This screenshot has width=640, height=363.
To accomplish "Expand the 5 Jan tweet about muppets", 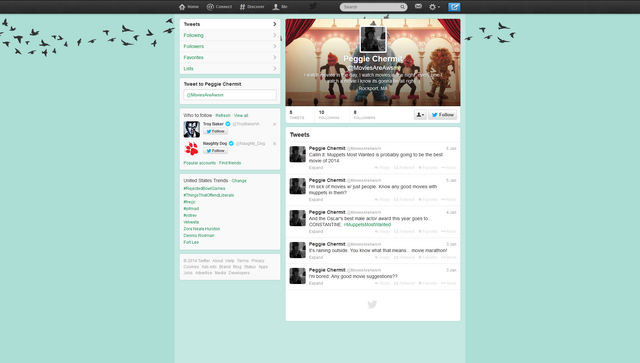I will coord(316,200).
